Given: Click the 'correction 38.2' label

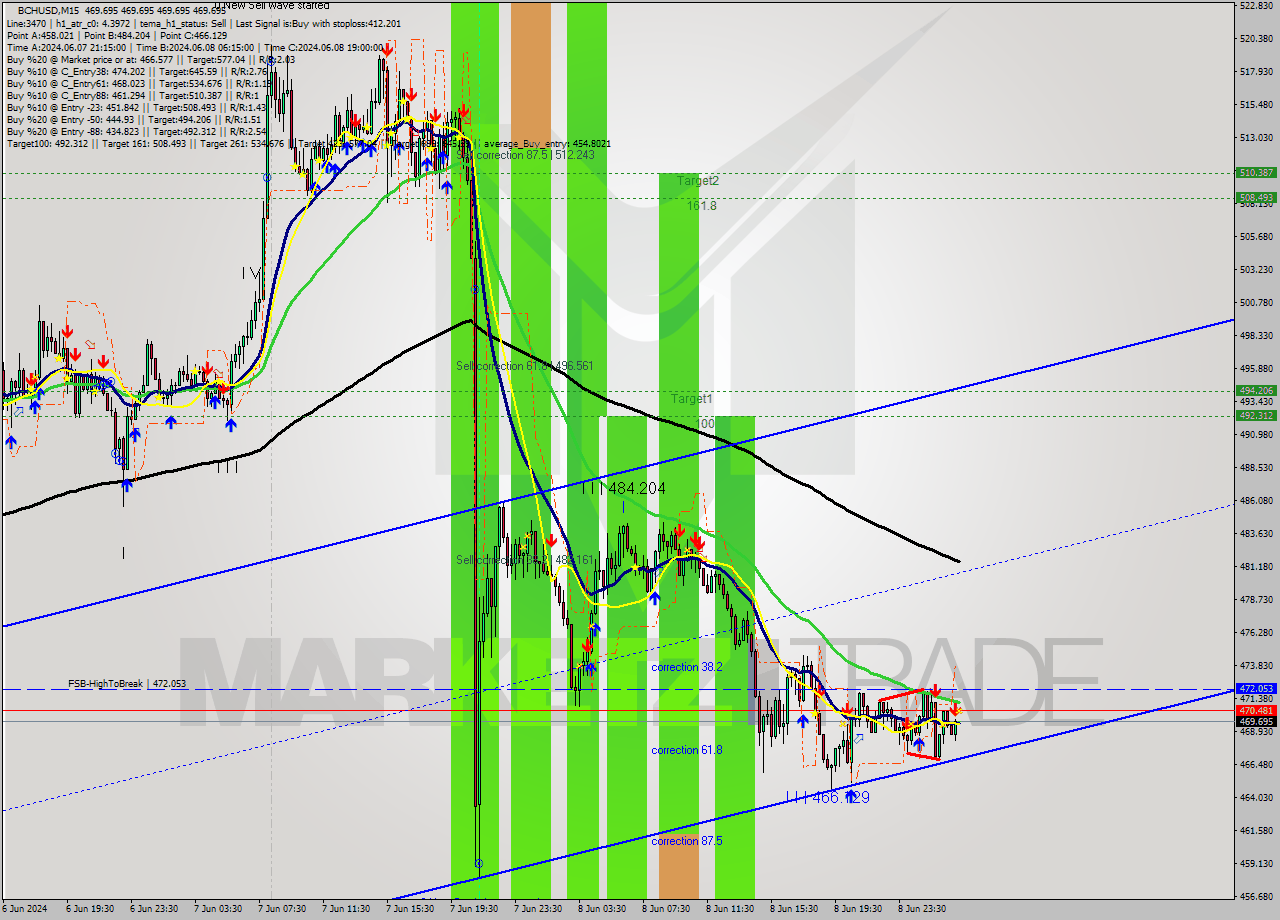Looking at the screenshot, I should pos(686,667).
